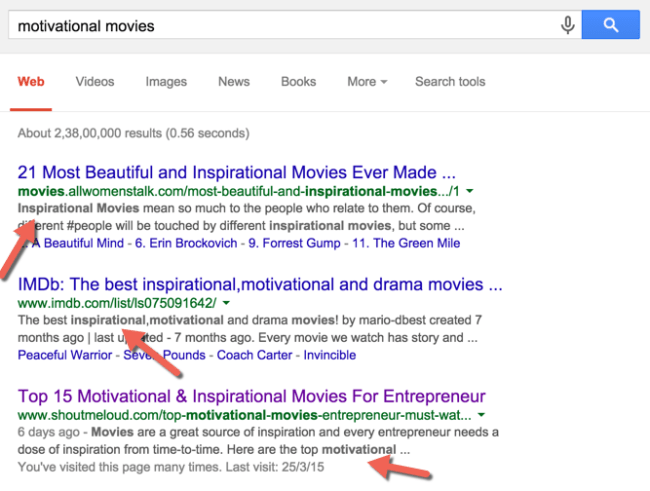The image size is (650, 491).
Task: Open the Seven Pounds sitelink
Action: [164, 355]
